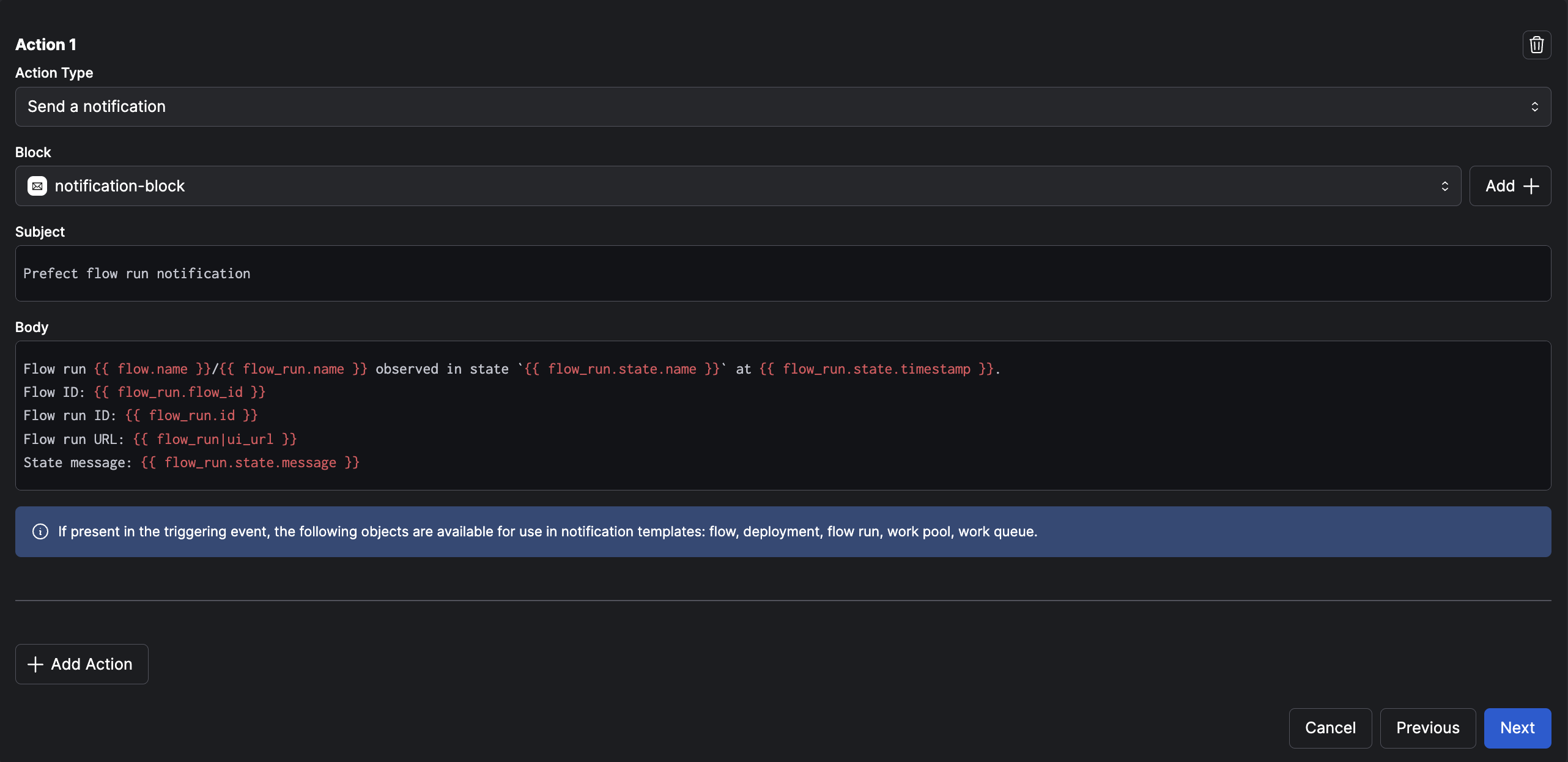
Task: Click the 'Action 1' heading
Action: (46, 45)
